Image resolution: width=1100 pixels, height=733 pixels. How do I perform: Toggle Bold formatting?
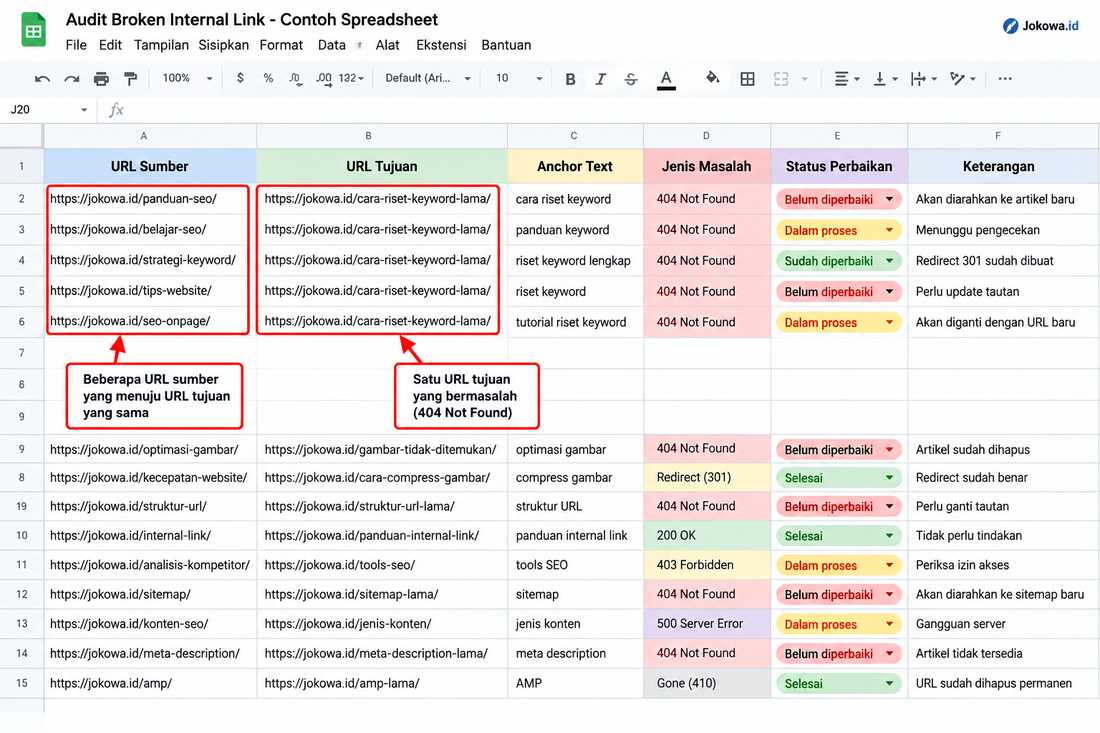570,79
